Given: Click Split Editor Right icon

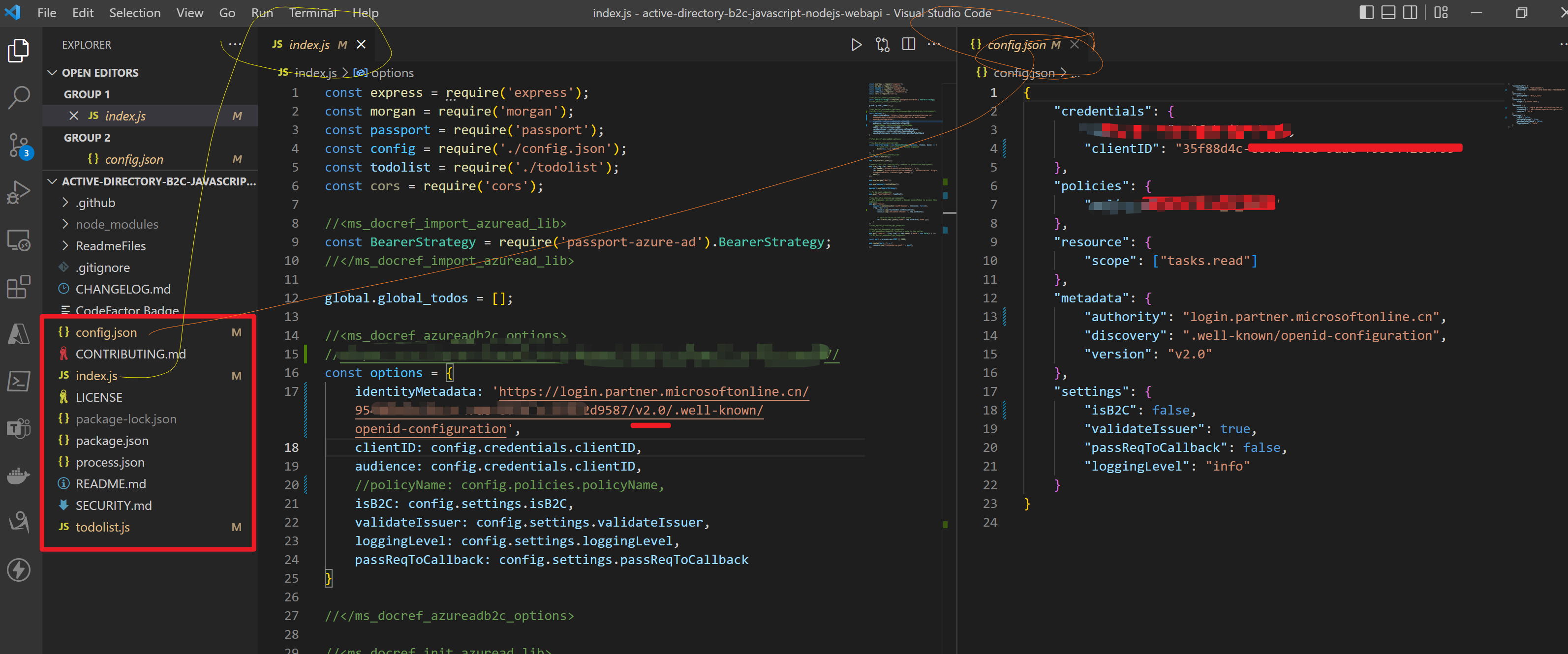Looking at the screenshot, I should [908, 44].
